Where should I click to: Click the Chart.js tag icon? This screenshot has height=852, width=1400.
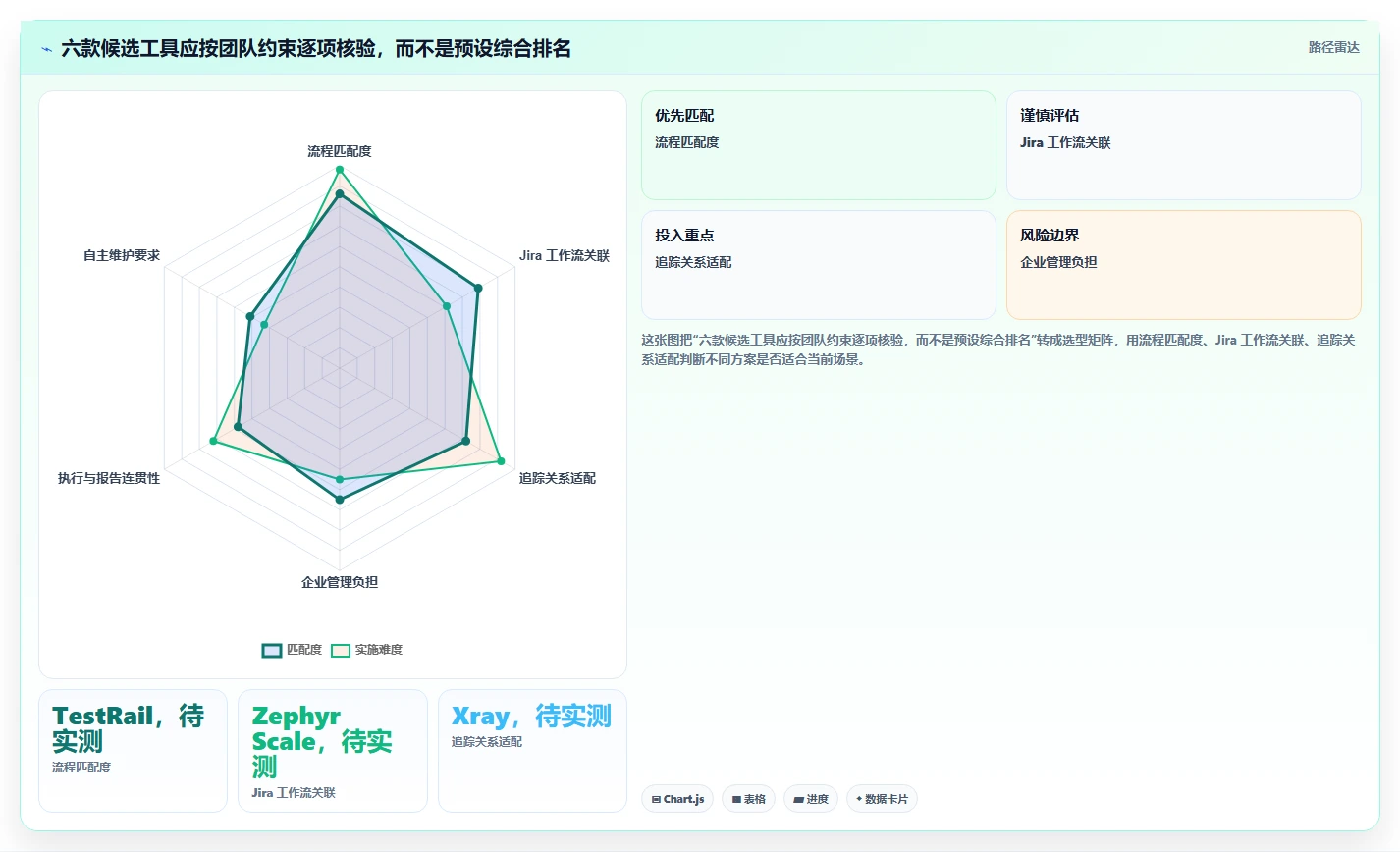[x=656, y=800]
